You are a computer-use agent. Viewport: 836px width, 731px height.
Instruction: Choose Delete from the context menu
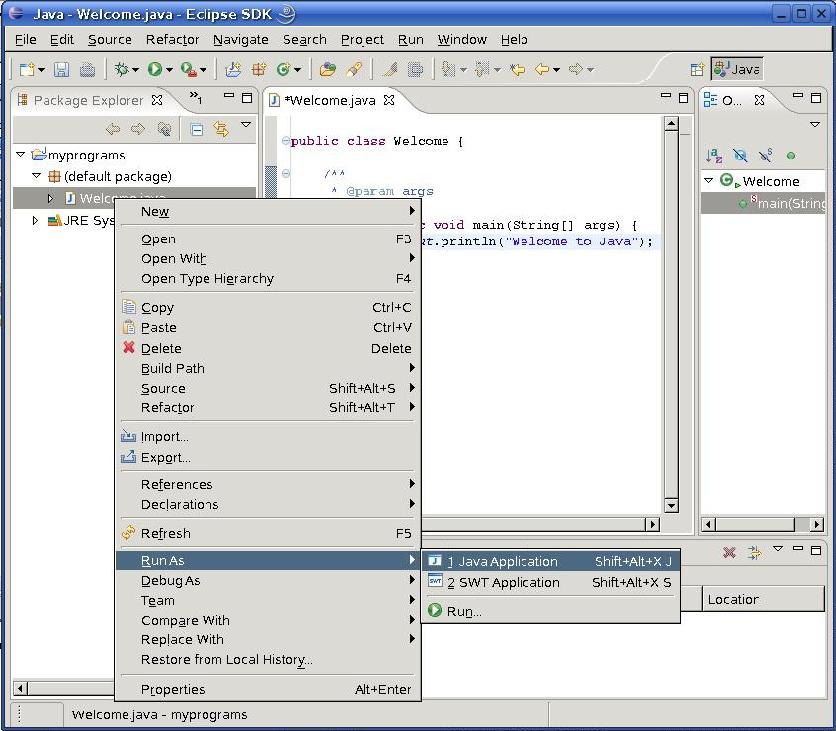pos(268,348)
